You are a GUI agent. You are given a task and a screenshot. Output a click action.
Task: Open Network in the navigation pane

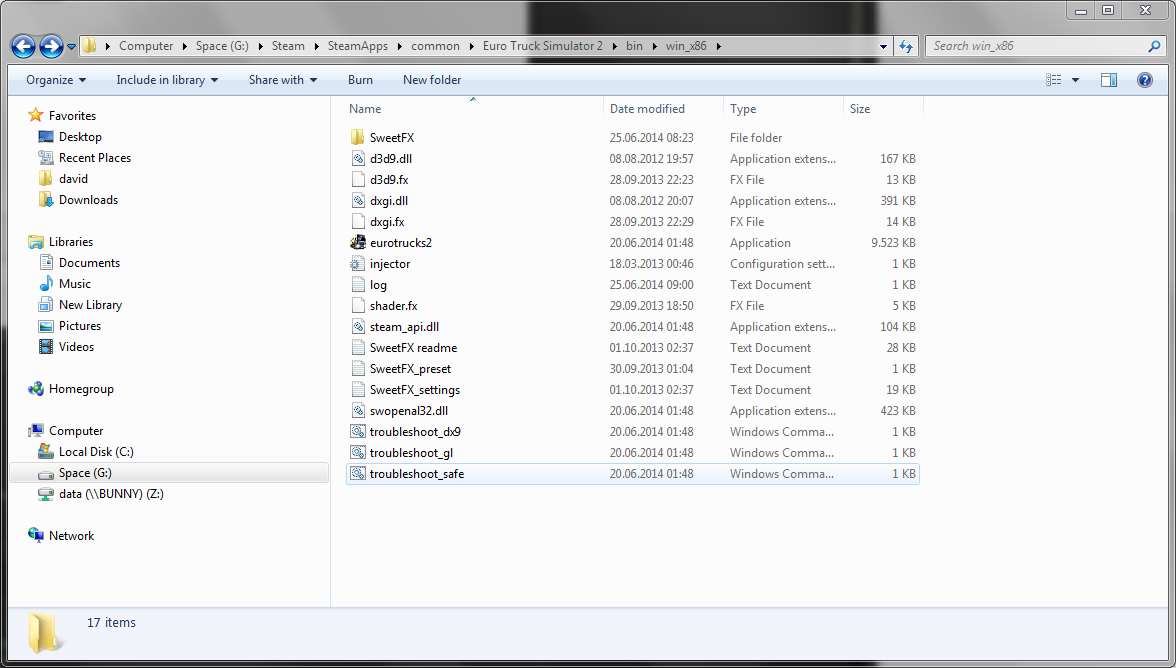coord(71,535)
